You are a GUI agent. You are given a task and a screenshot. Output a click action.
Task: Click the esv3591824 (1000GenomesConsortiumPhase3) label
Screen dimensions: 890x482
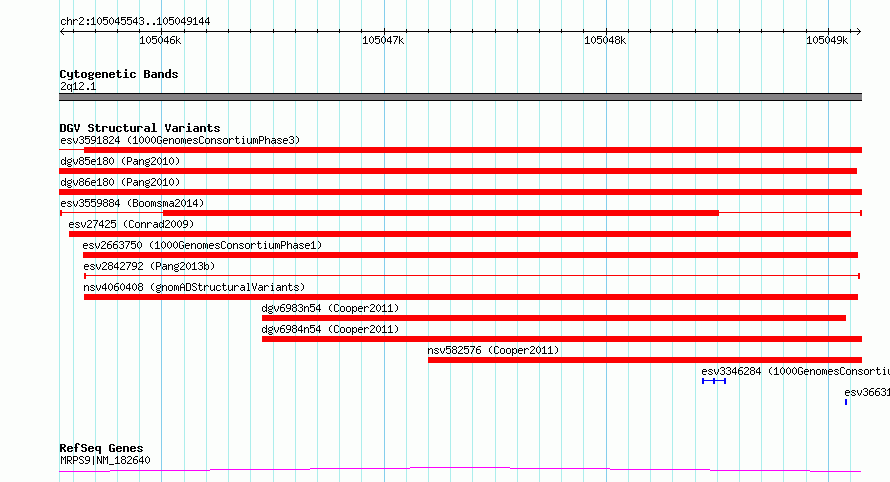click(180, 140)
